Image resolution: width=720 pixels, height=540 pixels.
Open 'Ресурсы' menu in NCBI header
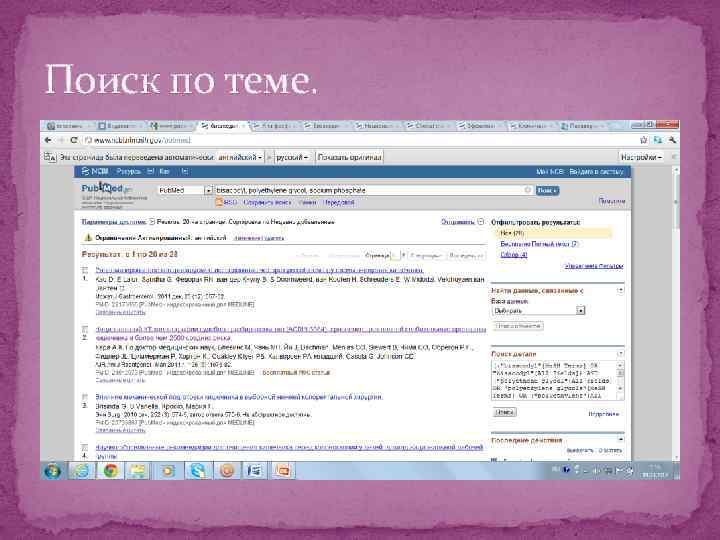128,171
